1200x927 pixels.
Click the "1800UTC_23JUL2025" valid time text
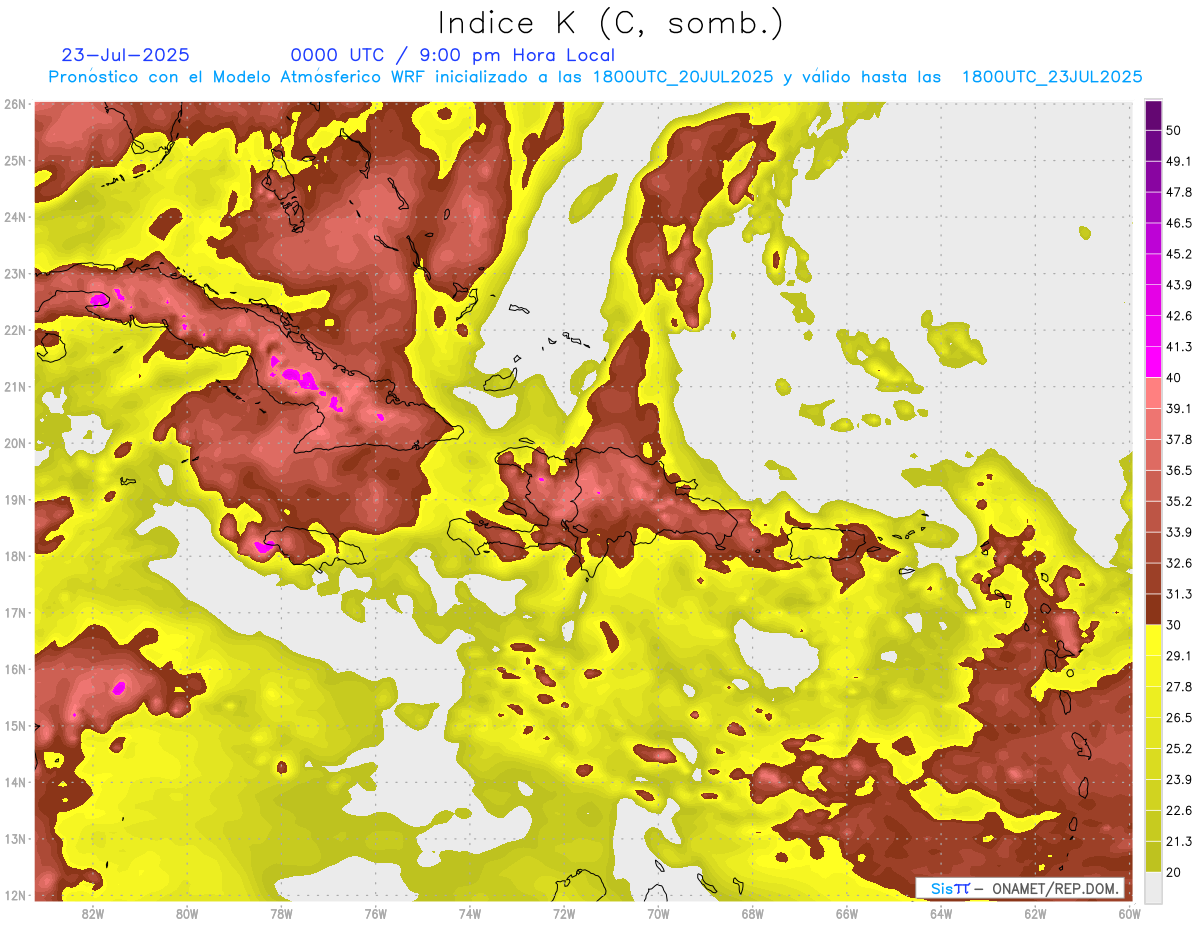(x=1051, y=77)
